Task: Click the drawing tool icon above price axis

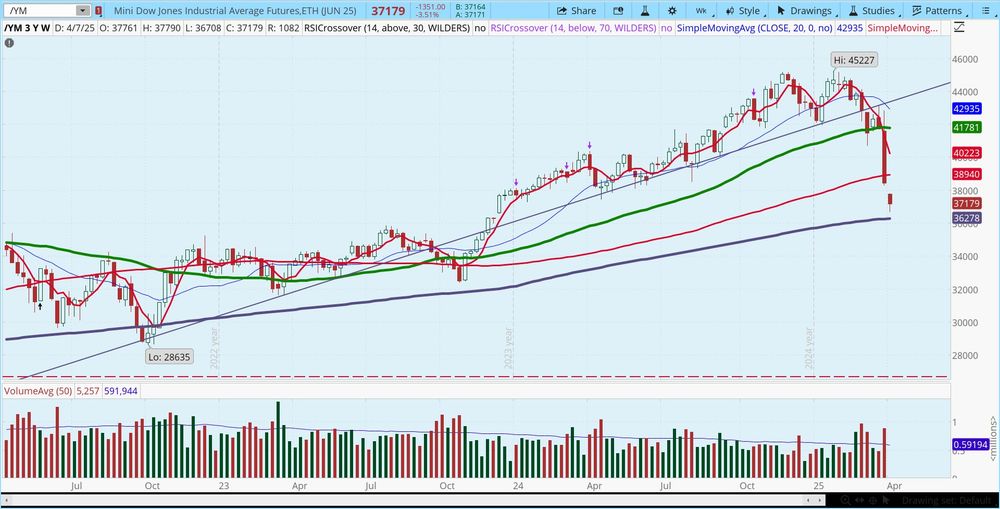Action: pyautogui.click(x=958, y=27)
